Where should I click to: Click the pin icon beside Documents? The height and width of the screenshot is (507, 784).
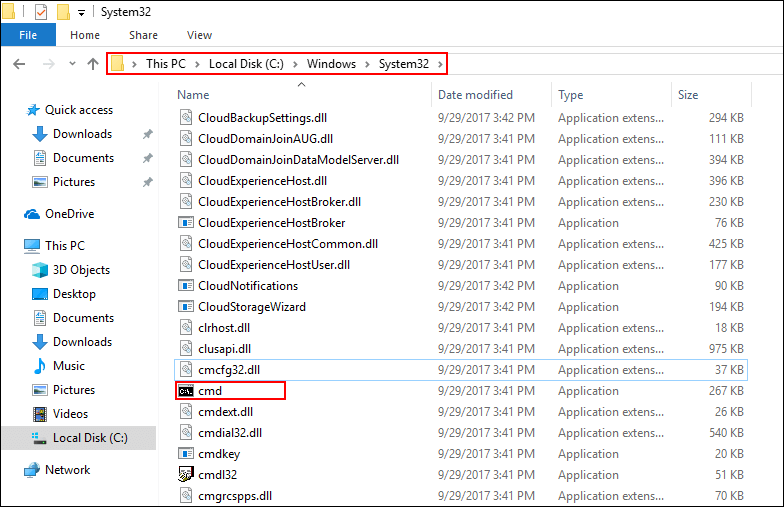(148, 158)
